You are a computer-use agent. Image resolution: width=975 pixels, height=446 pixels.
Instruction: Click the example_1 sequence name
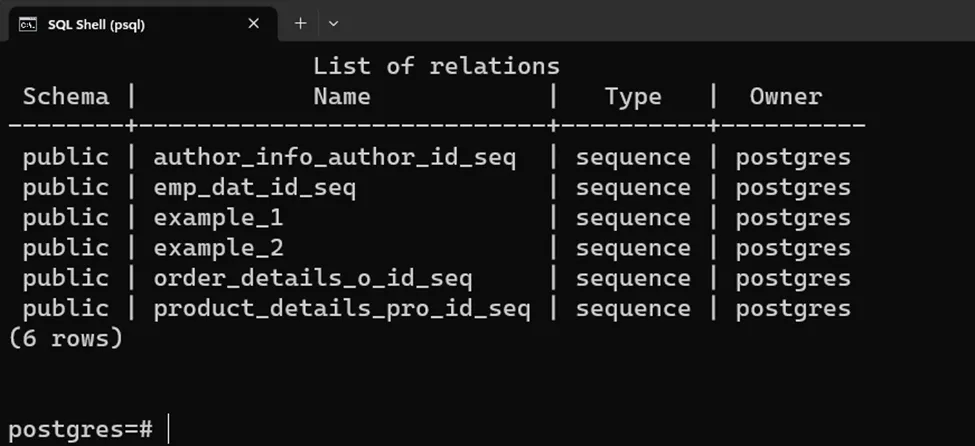click(x=218, y=217)
